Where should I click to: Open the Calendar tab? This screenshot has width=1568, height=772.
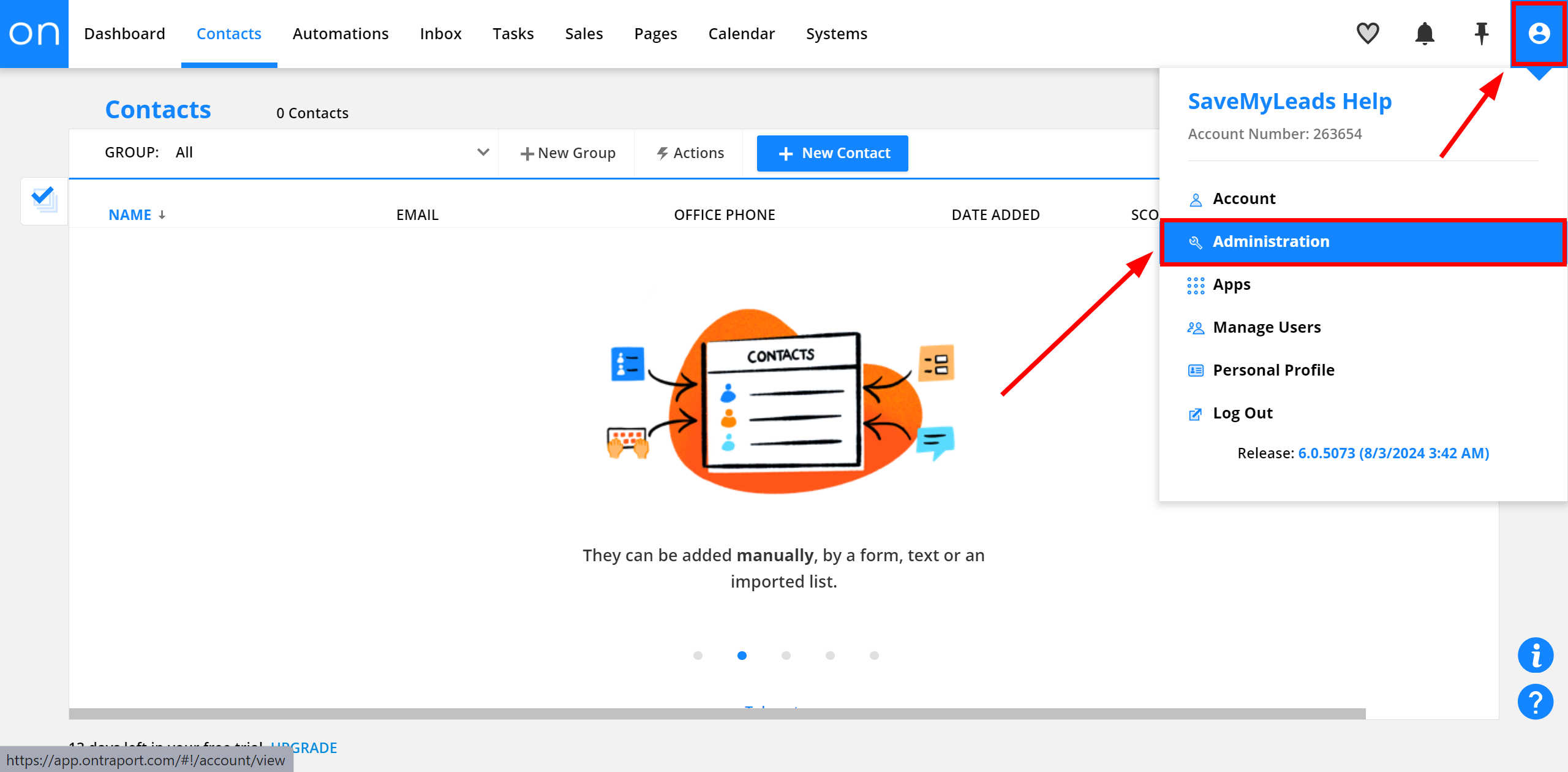[741, 34]
